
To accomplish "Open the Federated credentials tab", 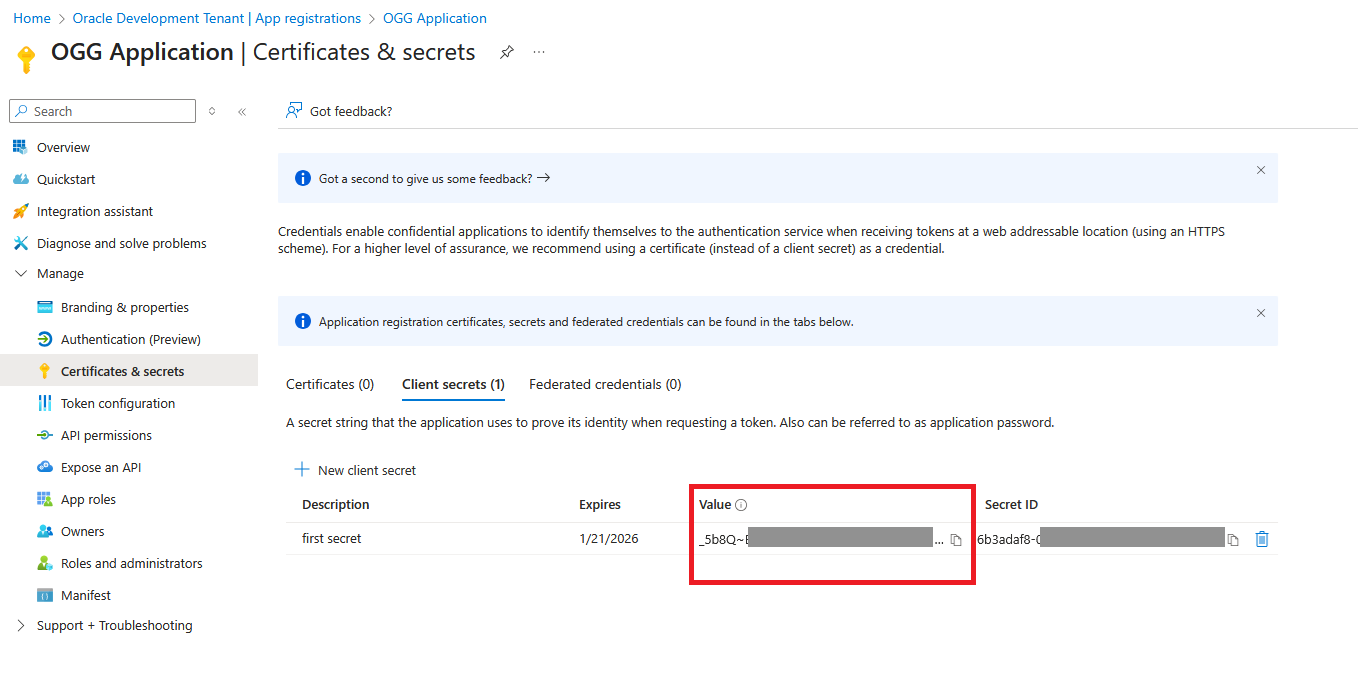I will click(604, 384).
